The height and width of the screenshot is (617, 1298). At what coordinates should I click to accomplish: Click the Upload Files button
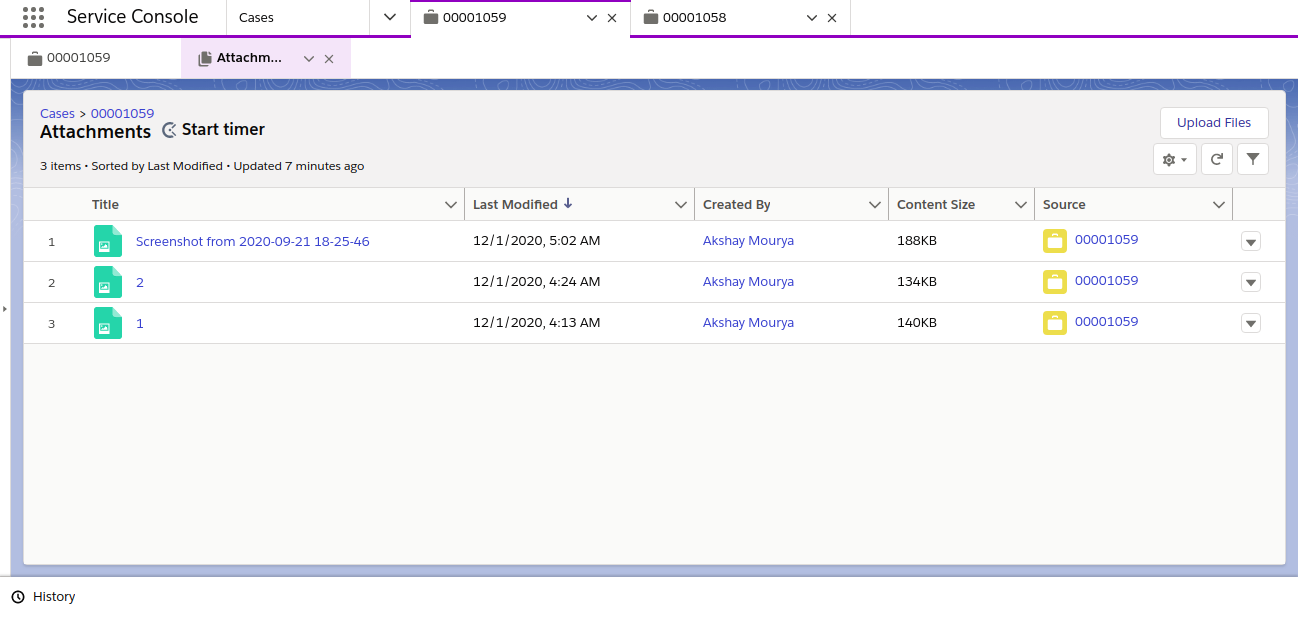click(x=1213, y=123)
